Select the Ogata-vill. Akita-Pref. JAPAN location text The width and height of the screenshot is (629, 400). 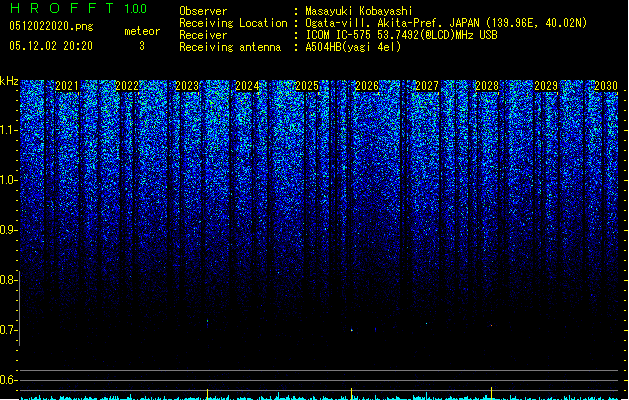446,23
